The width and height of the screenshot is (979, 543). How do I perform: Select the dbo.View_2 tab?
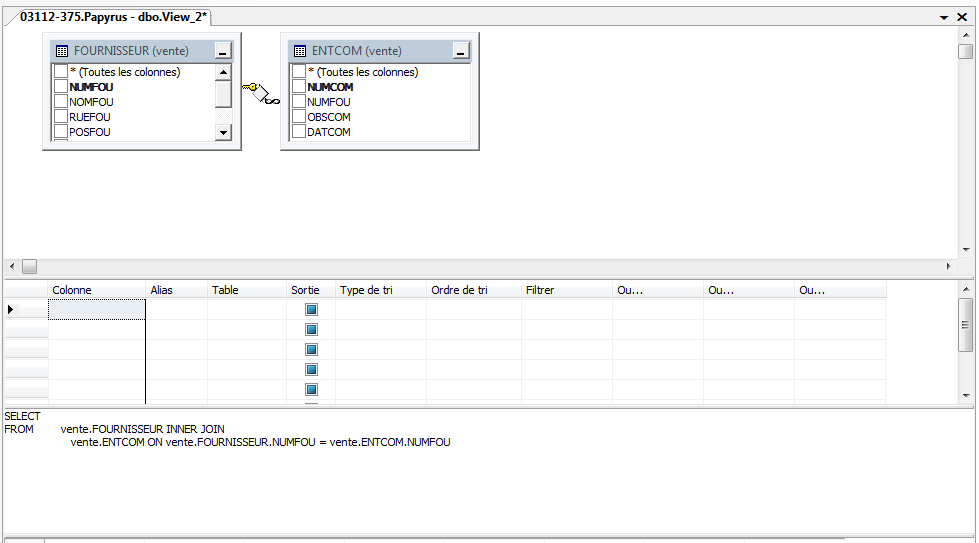coord(112,17)
